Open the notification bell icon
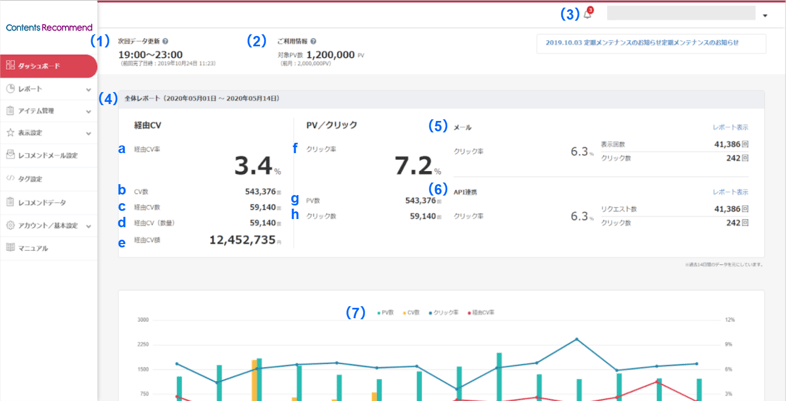Image resolution: width=786 pixels, height=401 pixels. 587,15
